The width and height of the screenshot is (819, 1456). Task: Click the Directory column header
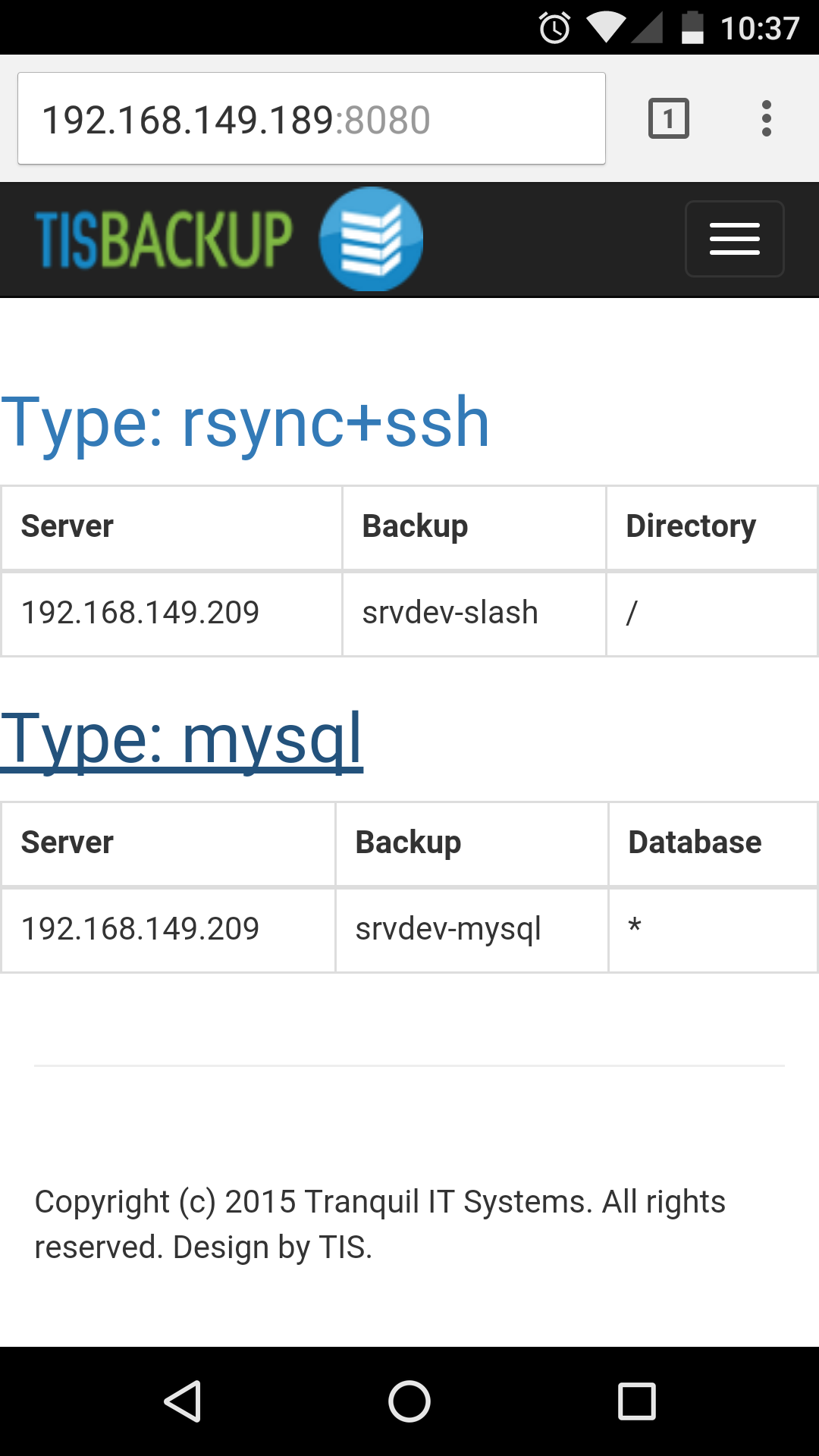[x=691, y=526]
